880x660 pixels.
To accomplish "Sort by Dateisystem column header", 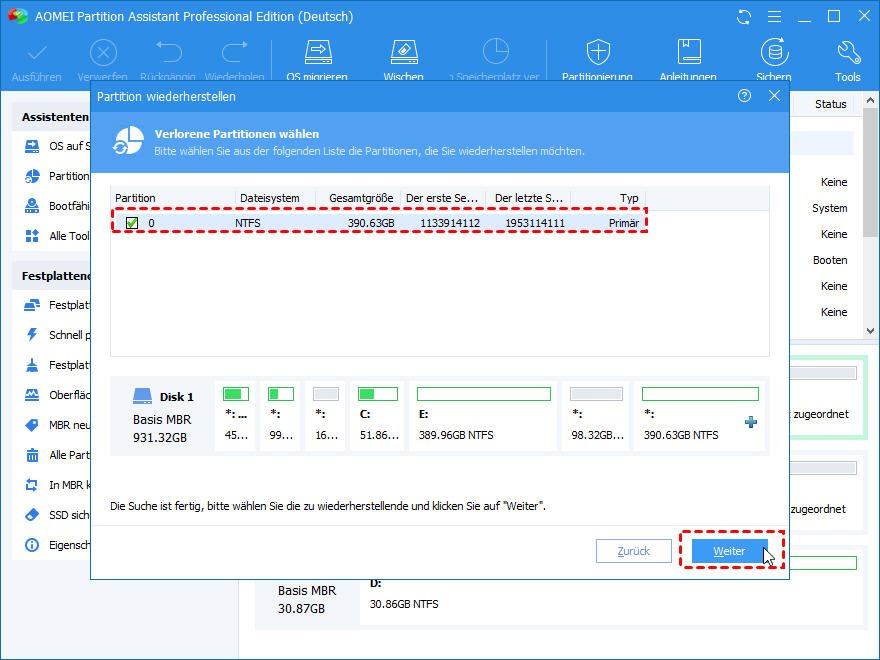I will tap(275, 198).
